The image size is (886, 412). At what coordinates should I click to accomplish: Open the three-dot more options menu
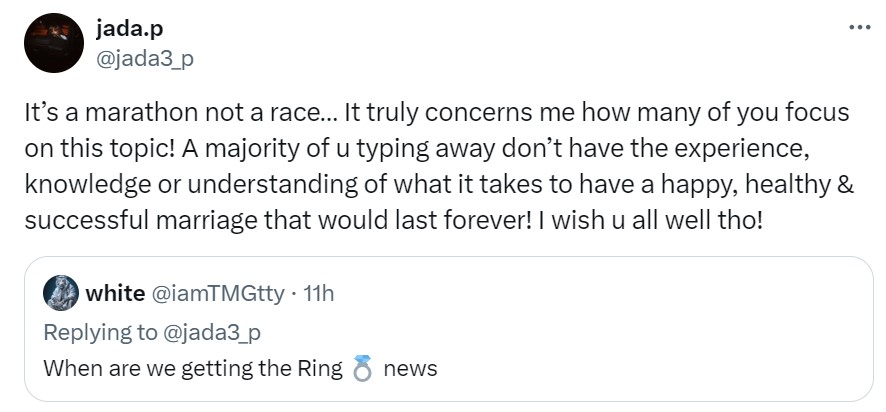tap(859, 27)
